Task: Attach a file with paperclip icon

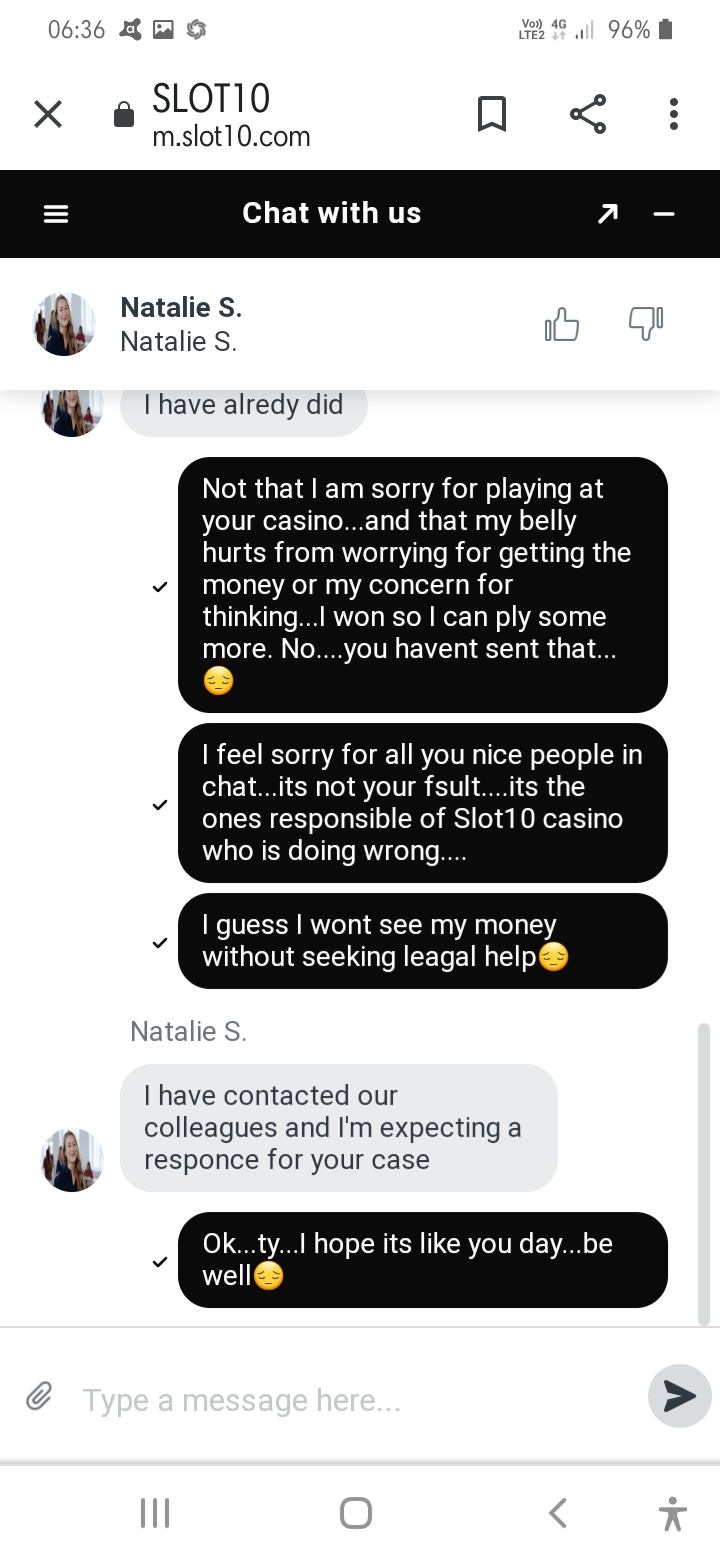Action: pos(39,1395)
